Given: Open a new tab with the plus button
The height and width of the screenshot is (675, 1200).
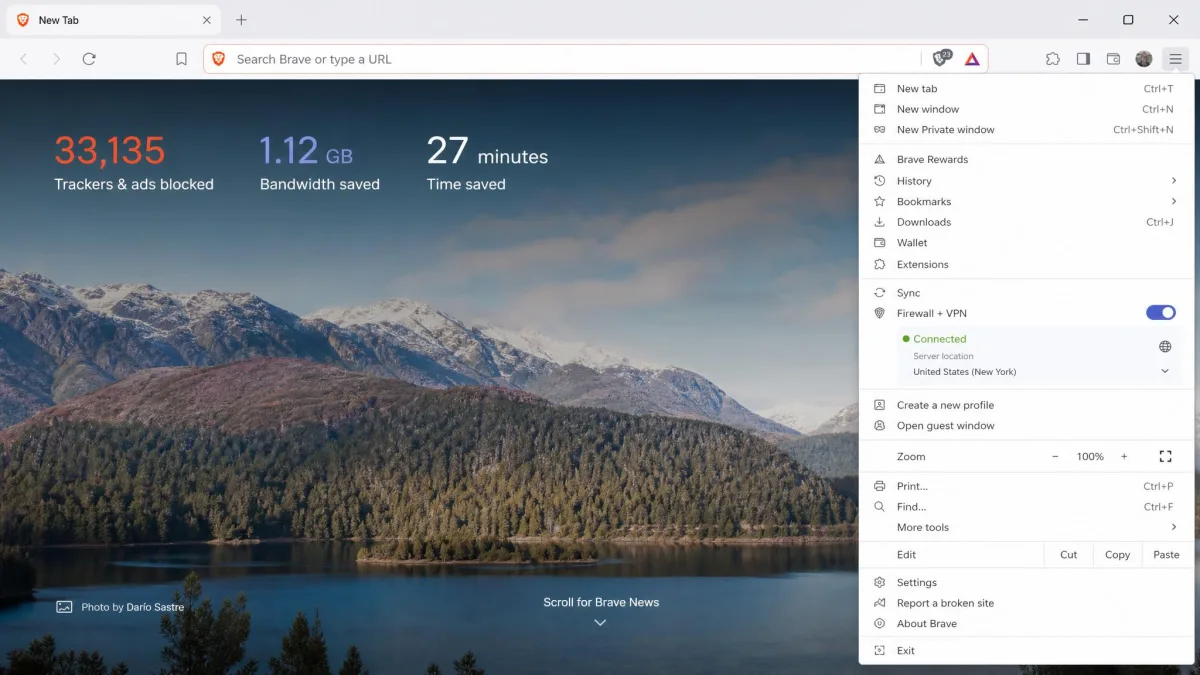Looking at the screenshot, I should tap(241, 20).
